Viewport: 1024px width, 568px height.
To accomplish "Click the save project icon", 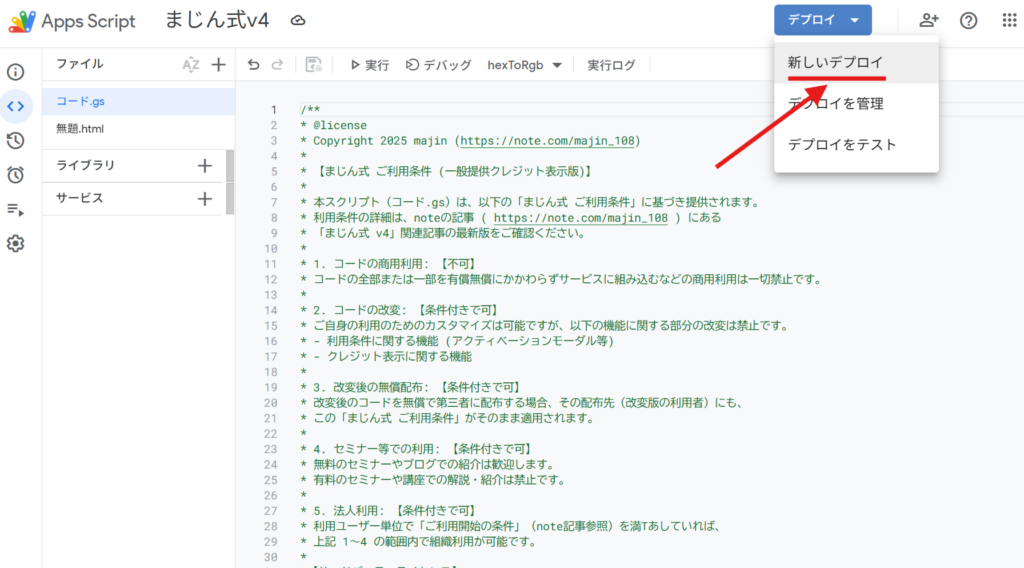I will [313, 65].
